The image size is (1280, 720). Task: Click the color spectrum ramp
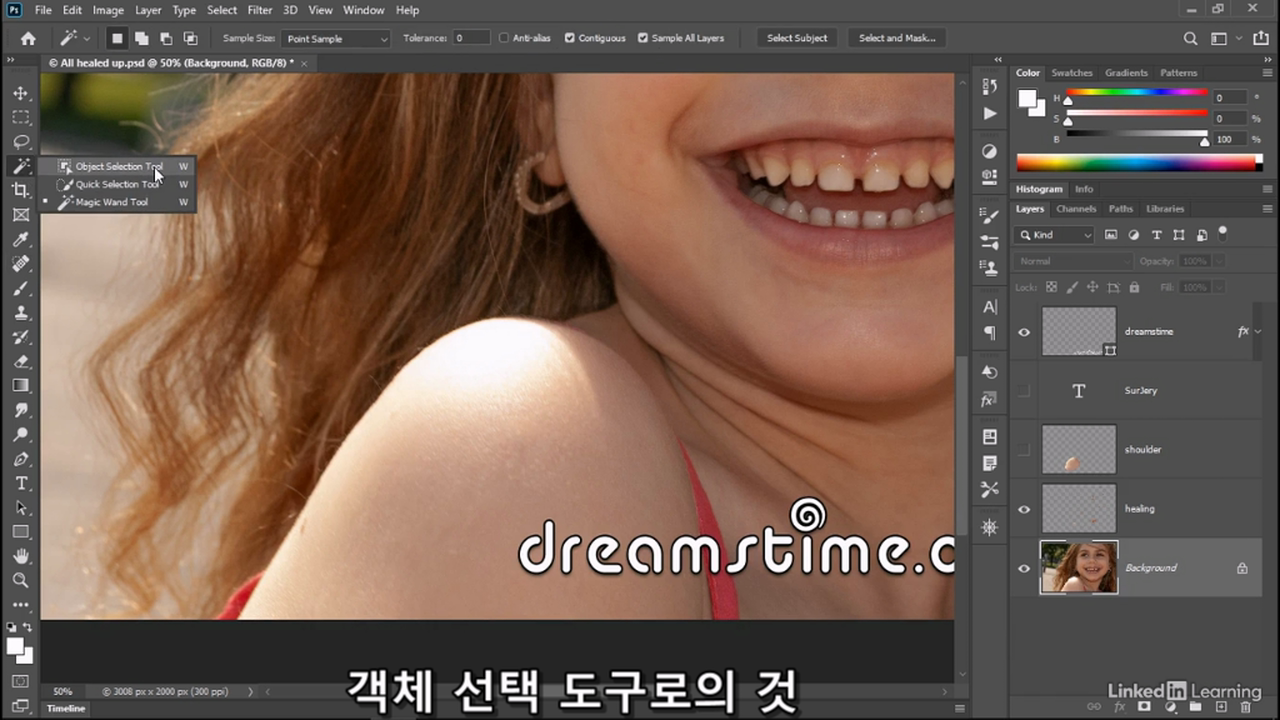[1139, 162]
